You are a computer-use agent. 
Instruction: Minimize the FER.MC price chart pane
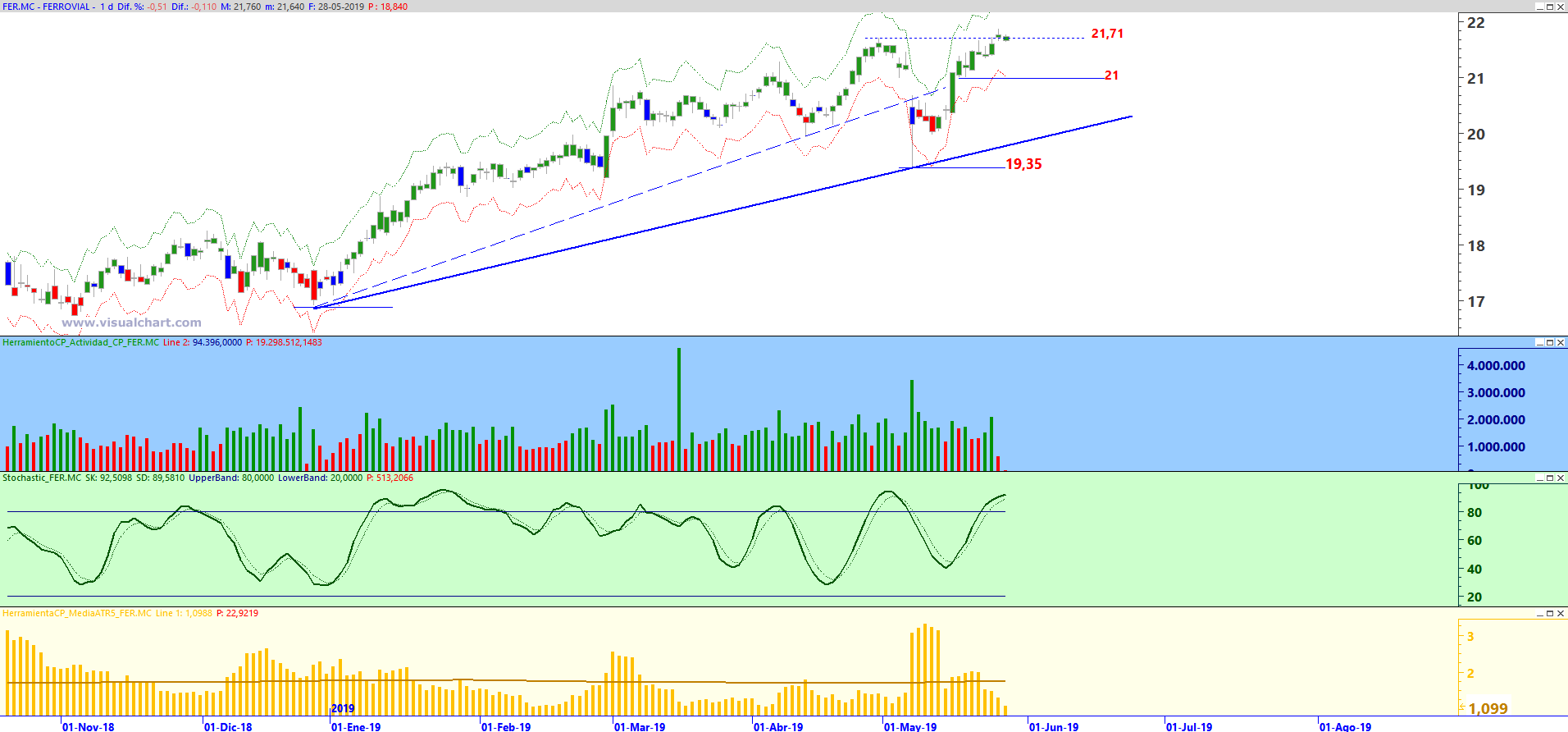click(1539, 7)
